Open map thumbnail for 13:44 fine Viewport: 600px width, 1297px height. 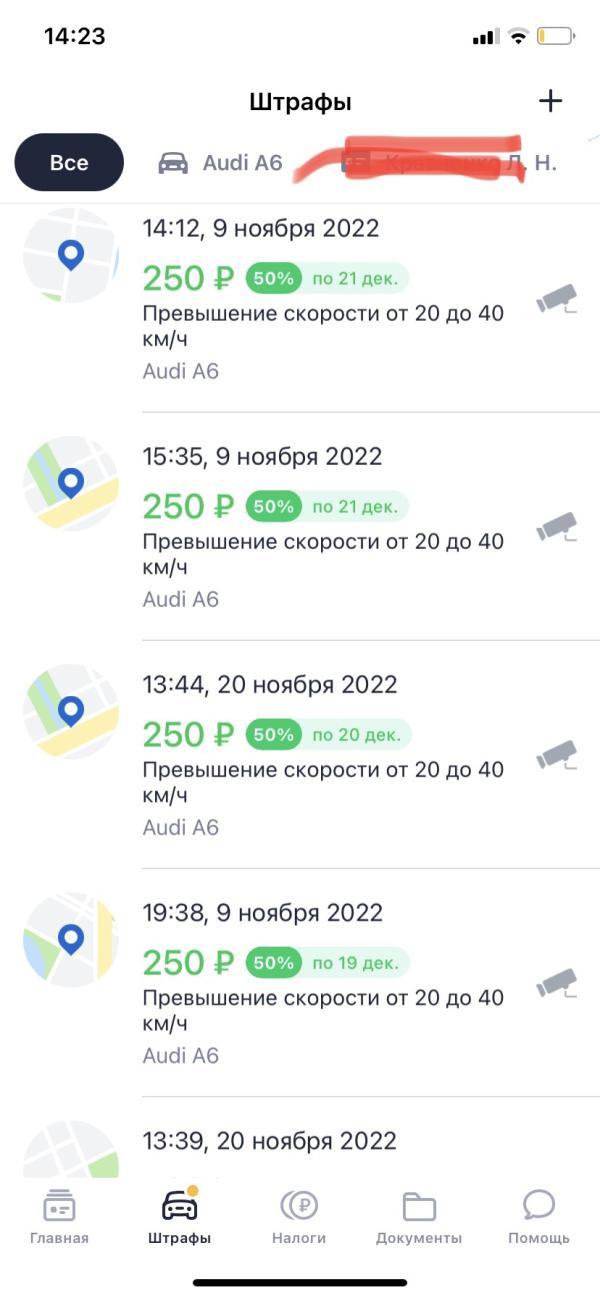(x=70, y=711)
